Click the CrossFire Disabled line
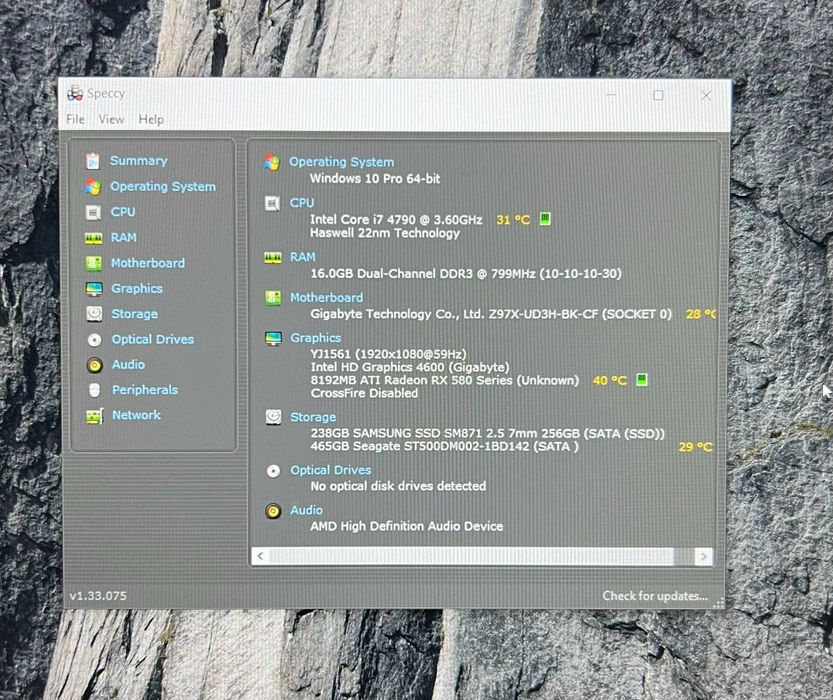This screenshot has height=700, width=833. click(x=364, y=394)
